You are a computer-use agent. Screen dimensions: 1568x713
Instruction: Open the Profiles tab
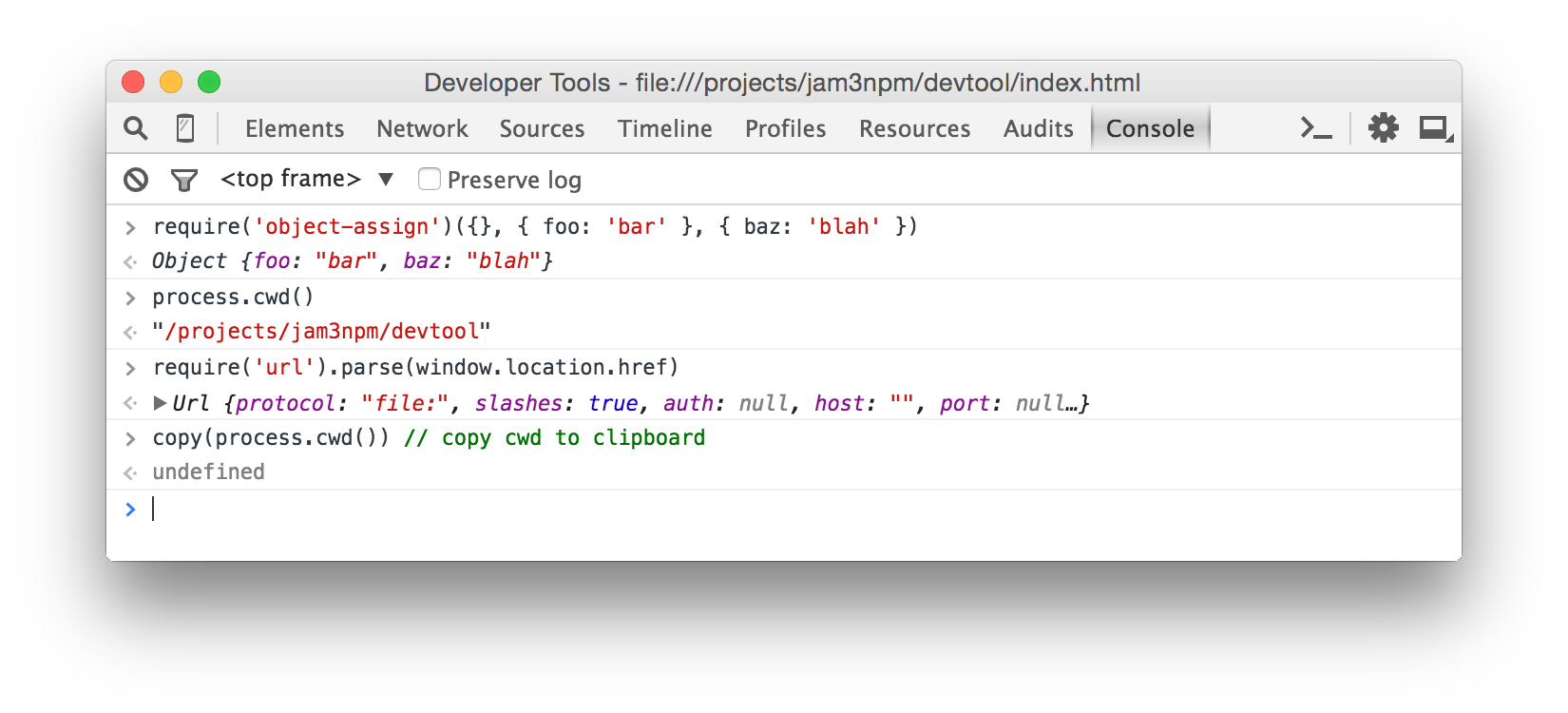[x=786, y=128]
